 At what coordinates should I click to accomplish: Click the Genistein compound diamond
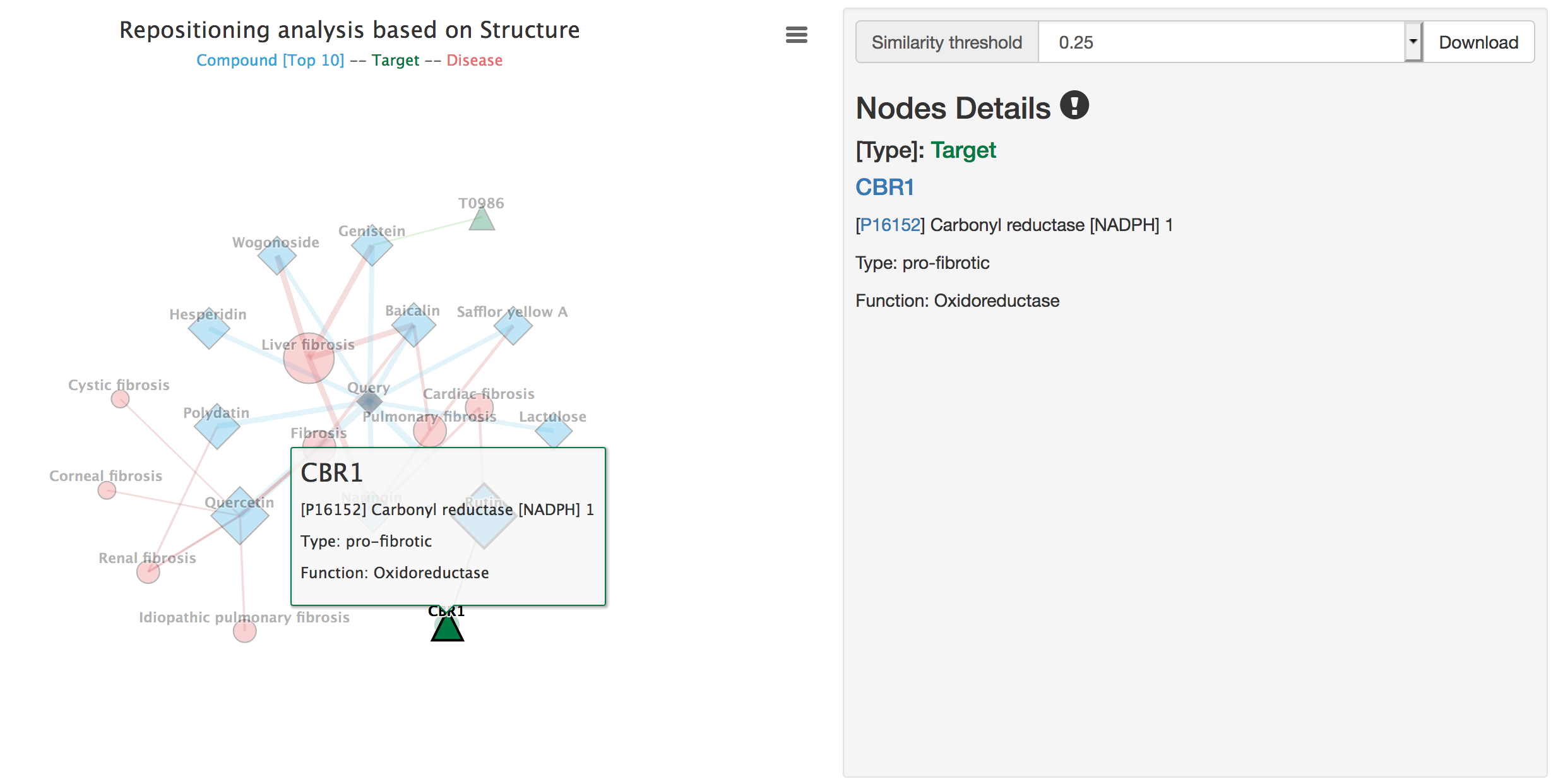click(x=372, y=246)
